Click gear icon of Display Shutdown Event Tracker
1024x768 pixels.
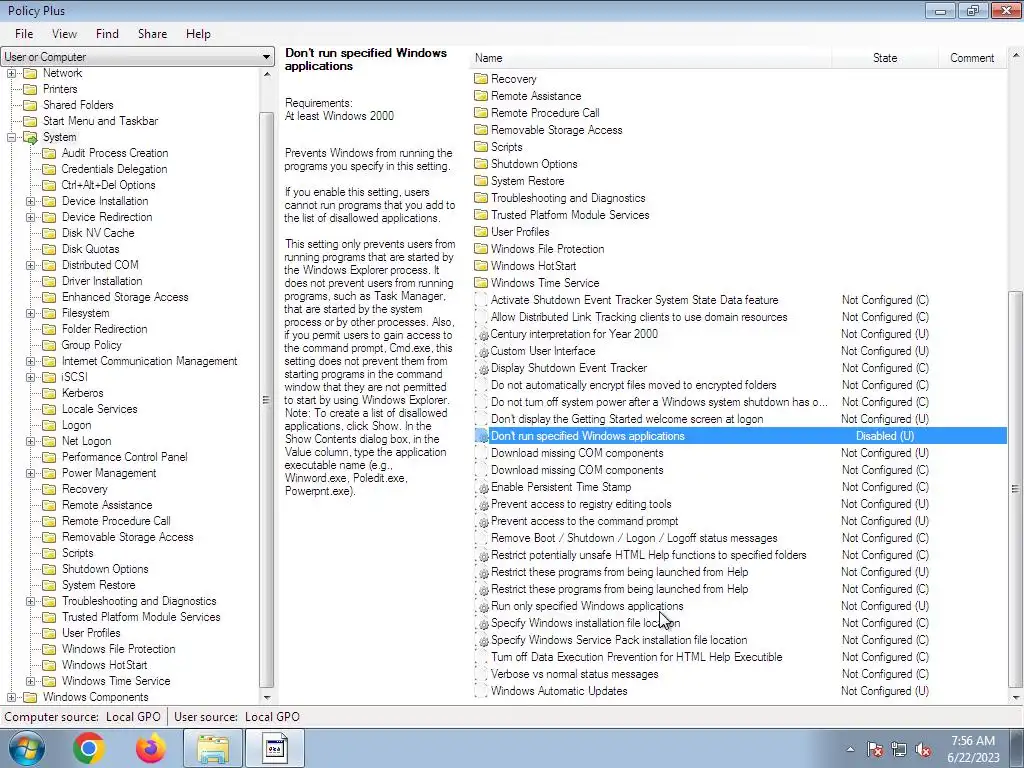[483, 368]
